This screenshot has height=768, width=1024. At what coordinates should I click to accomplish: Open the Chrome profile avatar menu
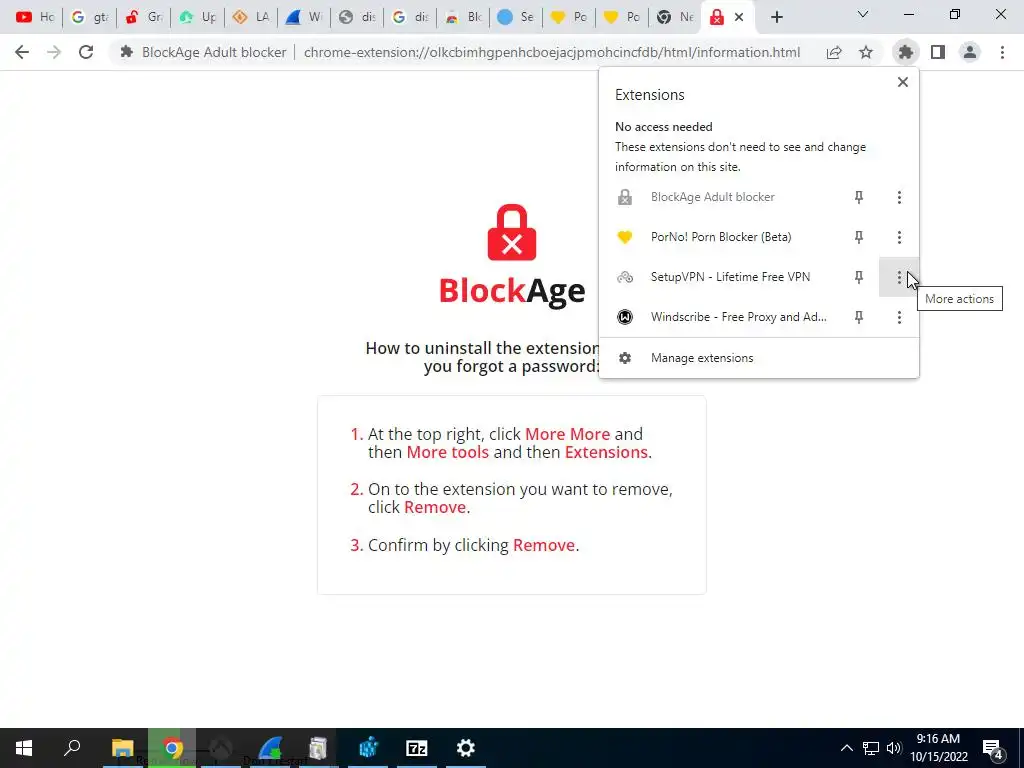click(970, 52)
